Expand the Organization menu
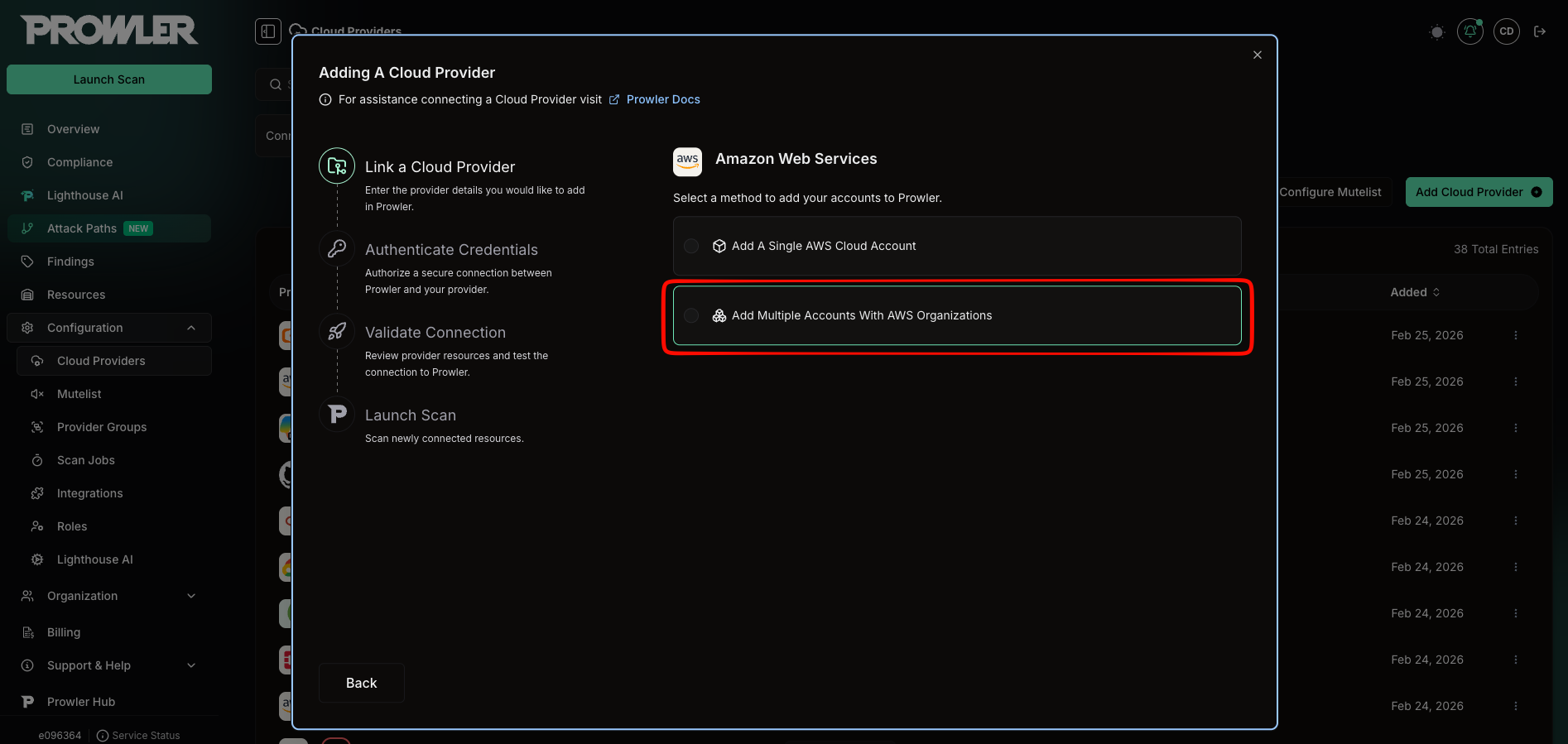The image size is (1568, 744). [191, 596]
